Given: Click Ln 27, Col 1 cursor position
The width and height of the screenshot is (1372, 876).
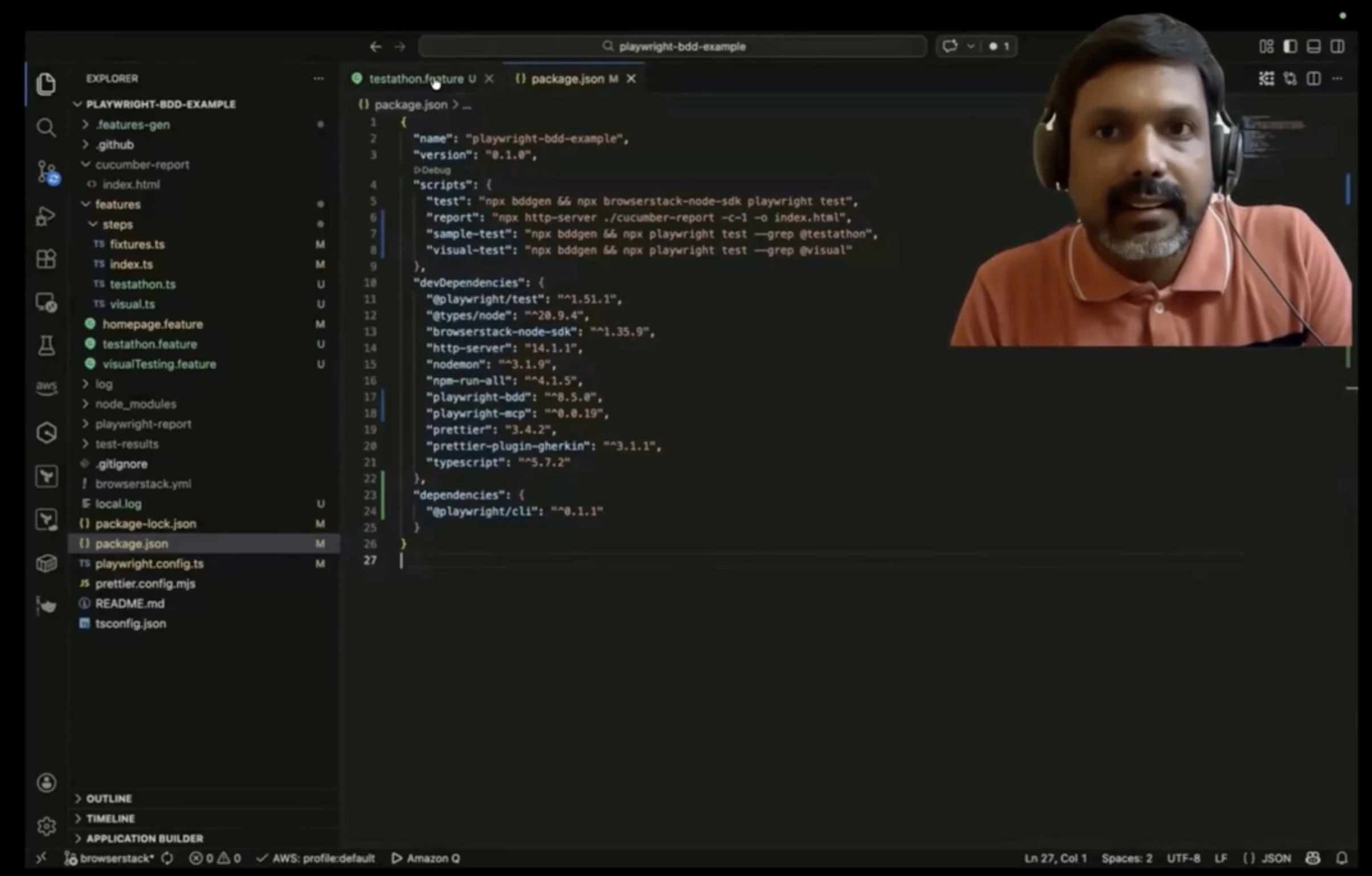Looking at the screenshot, I should click(x=1055, y=858).
